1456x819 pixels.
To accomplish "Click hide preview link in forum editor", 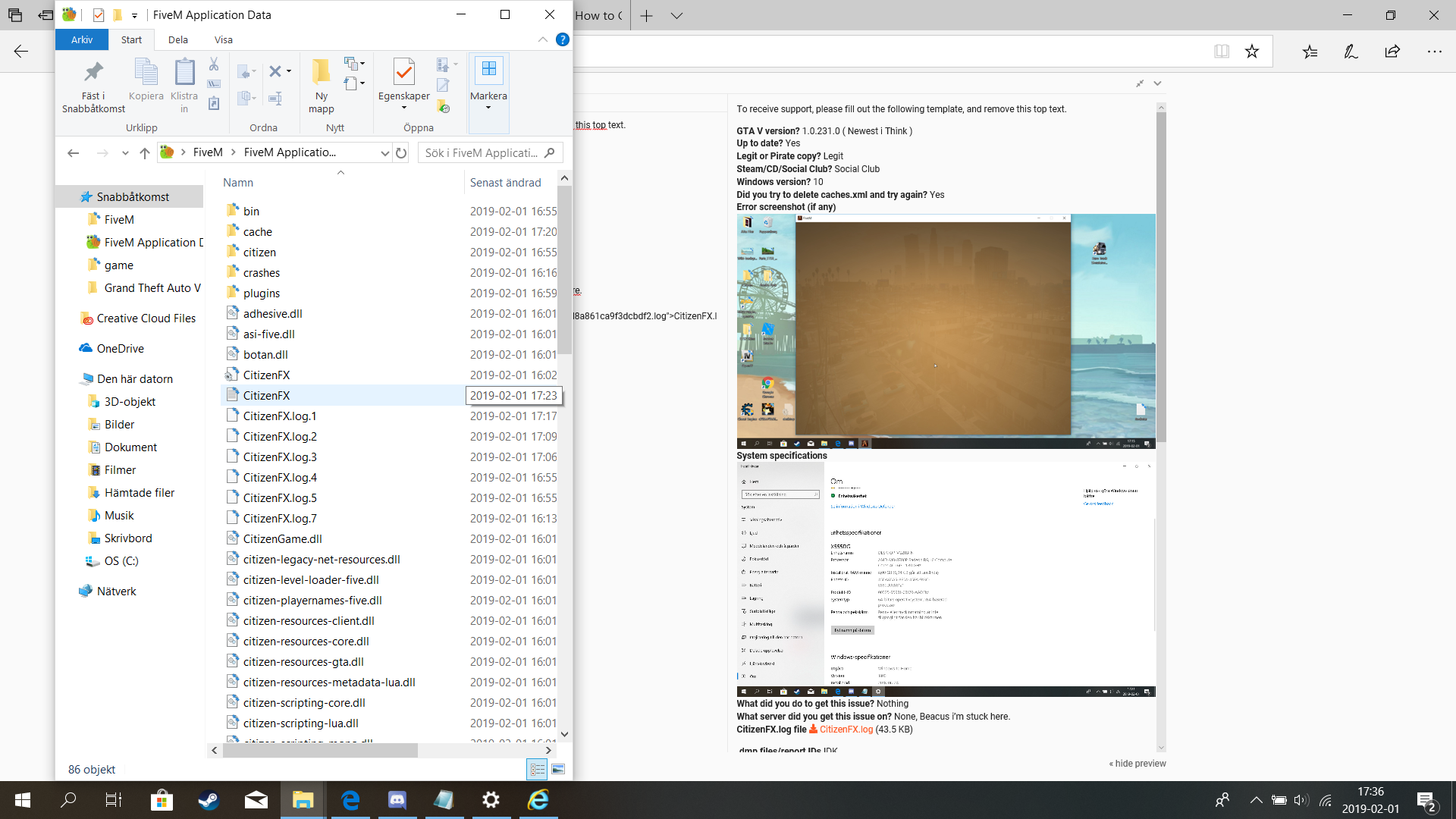I will click(x=1137, y=764).
